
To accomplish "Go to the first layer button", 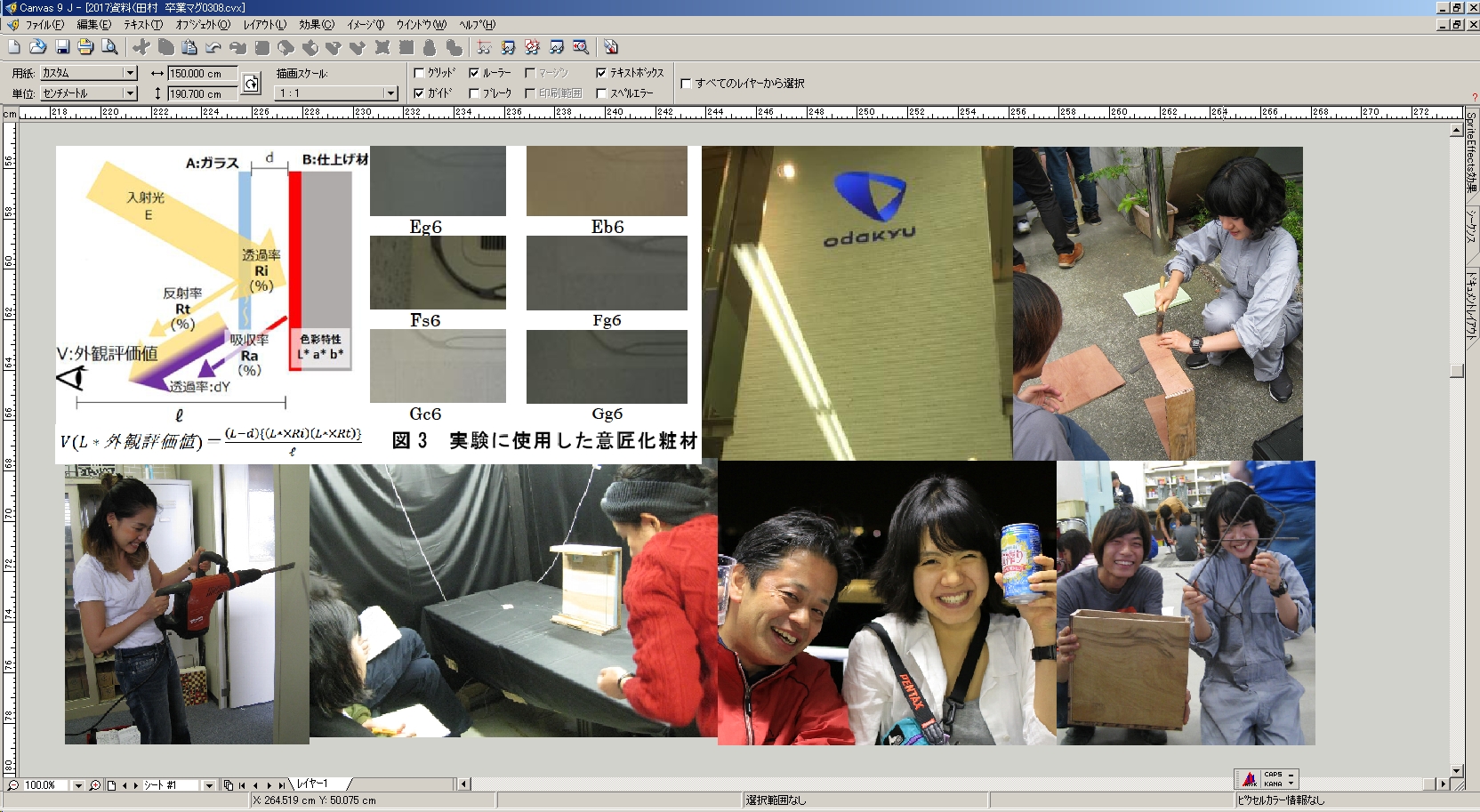I will (242, 785).
